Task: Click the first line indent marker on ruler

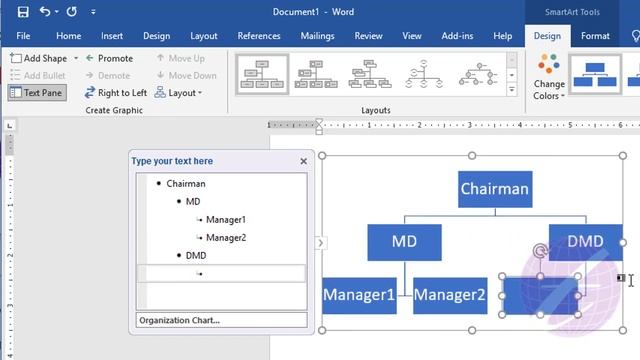Action: pyautogui.click(x=319, y=123)
